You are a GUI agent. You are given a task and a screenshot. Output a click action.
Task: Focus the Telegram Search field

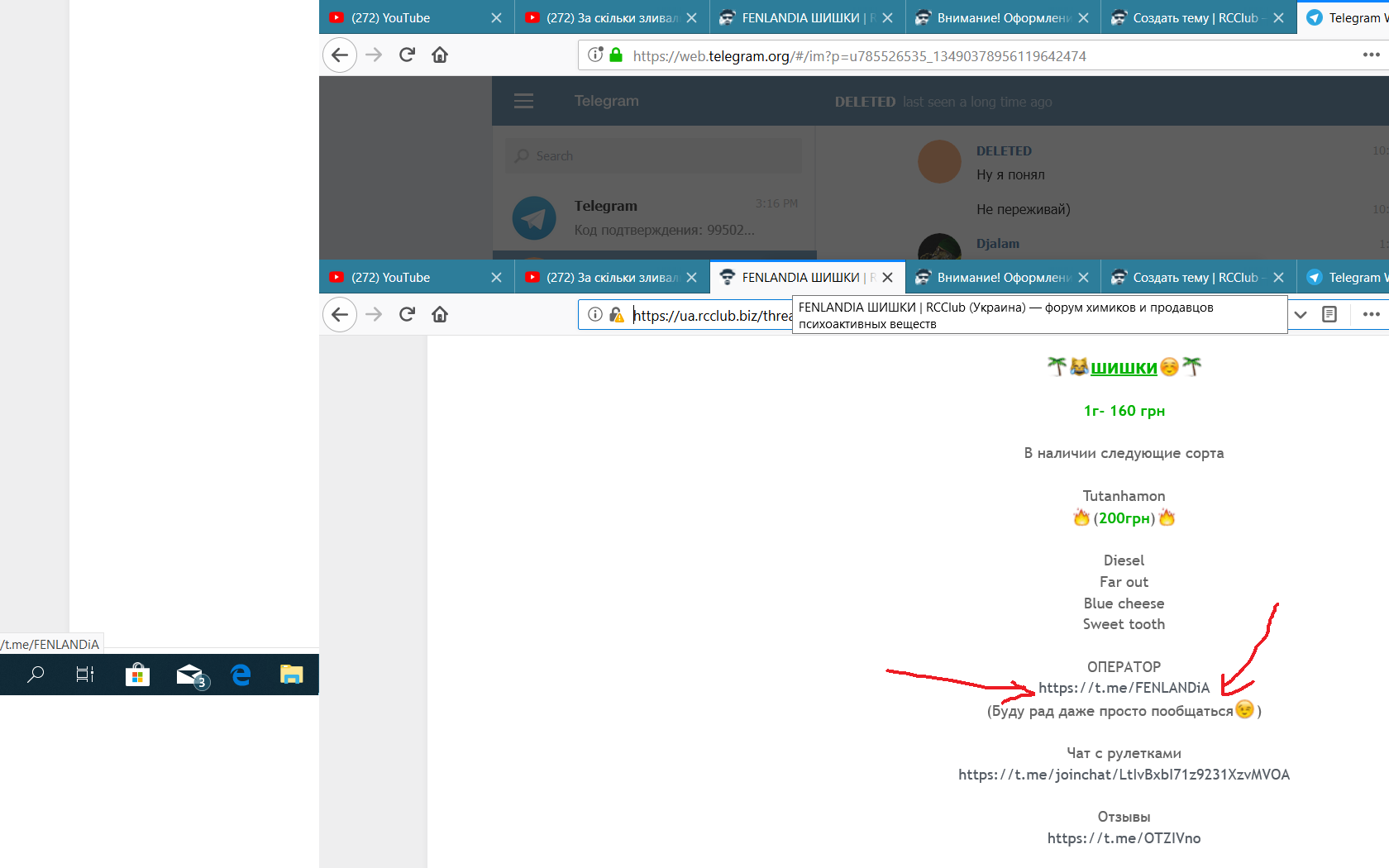click(x=653, y=155)
